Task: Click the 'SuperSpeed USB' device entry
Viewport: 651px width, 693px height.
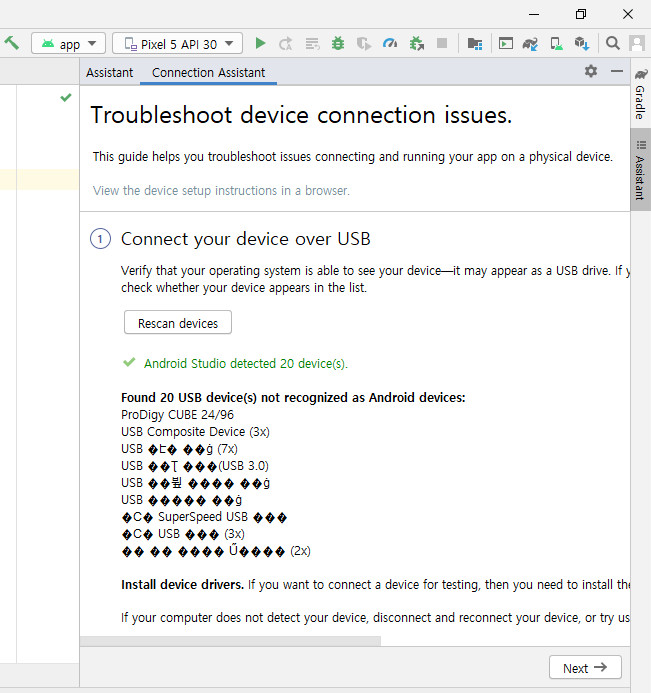Action: coord(204,517)
